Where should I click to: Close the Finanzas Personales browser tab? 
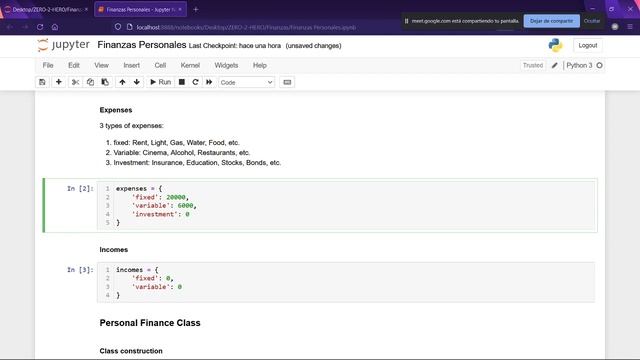180,9
